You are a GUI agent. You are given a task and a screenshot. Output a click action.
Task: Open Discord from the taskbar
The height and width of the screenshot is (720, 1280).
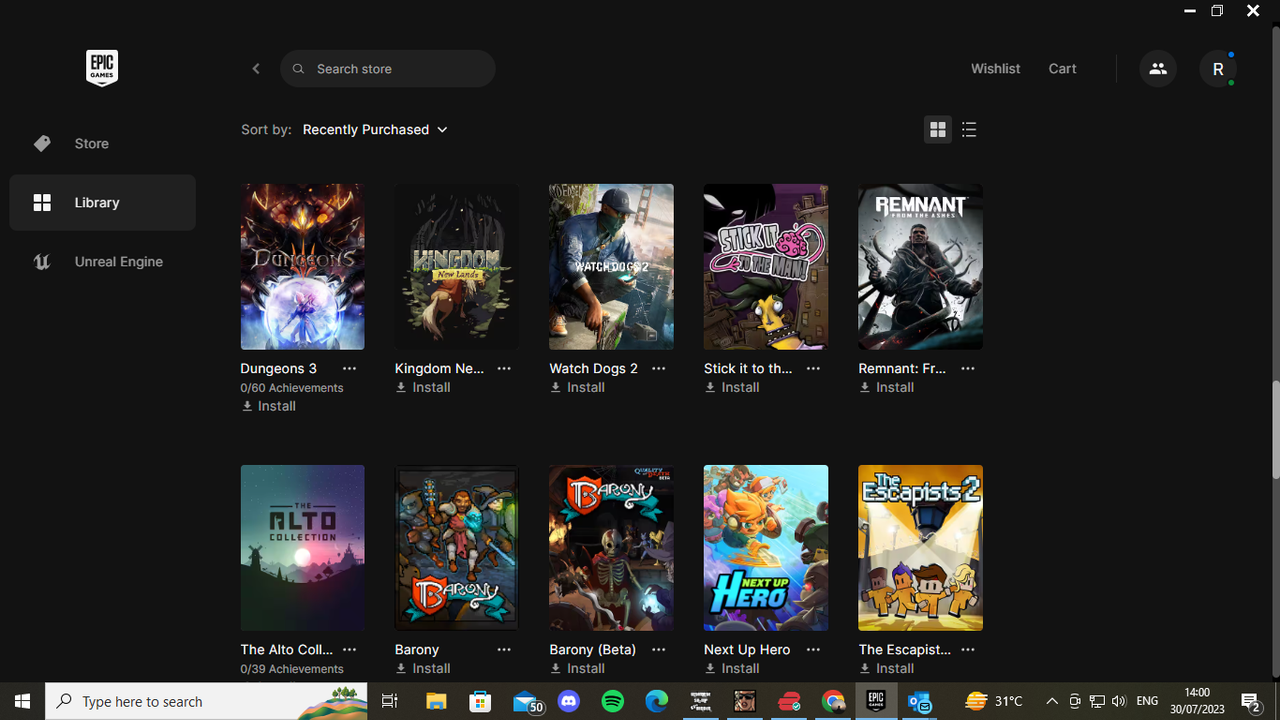coord(569,702)
